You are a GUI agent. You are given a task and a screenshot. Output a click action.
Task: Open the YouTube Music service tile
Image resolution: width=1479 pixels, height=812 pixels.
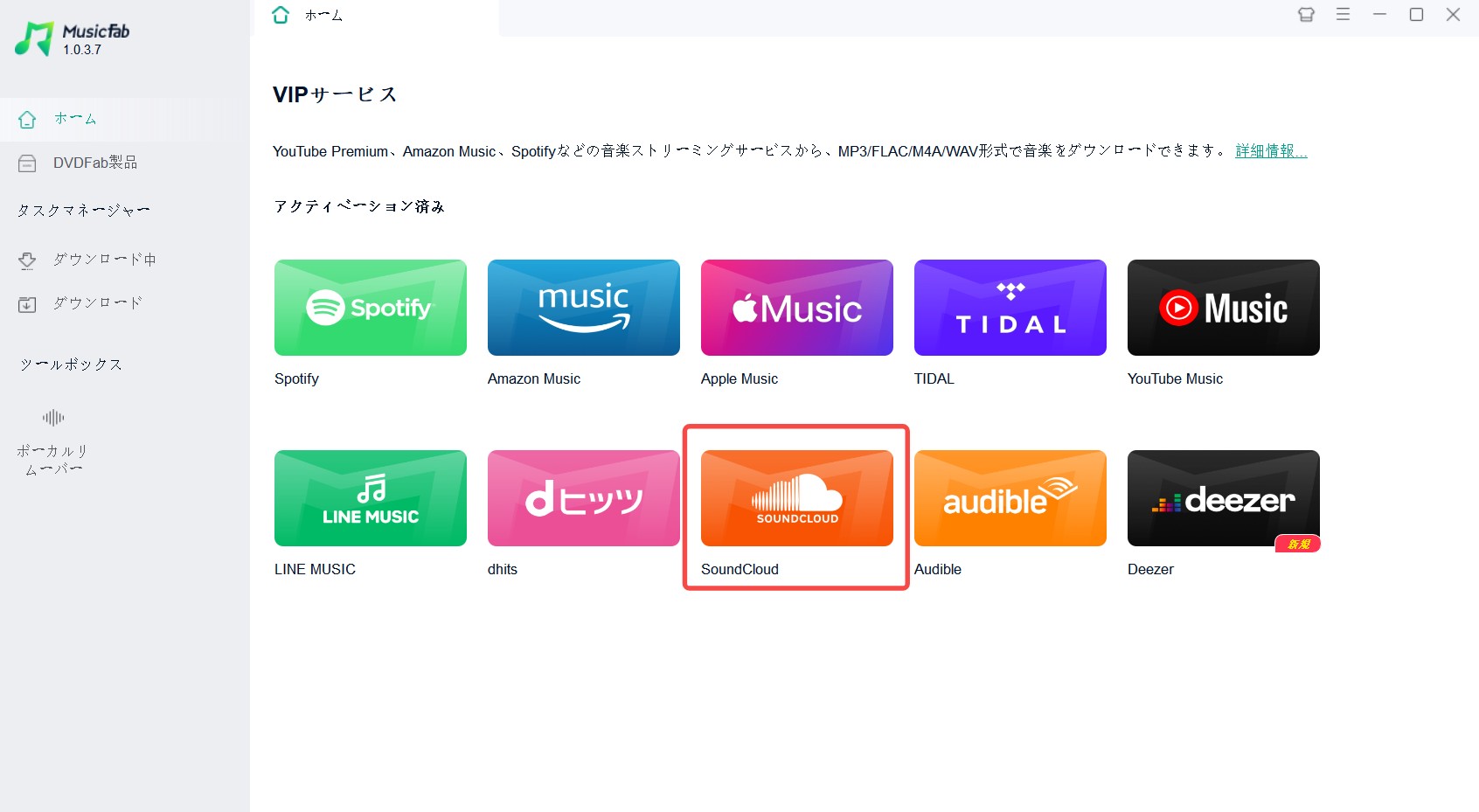[x=1224, y=308]
